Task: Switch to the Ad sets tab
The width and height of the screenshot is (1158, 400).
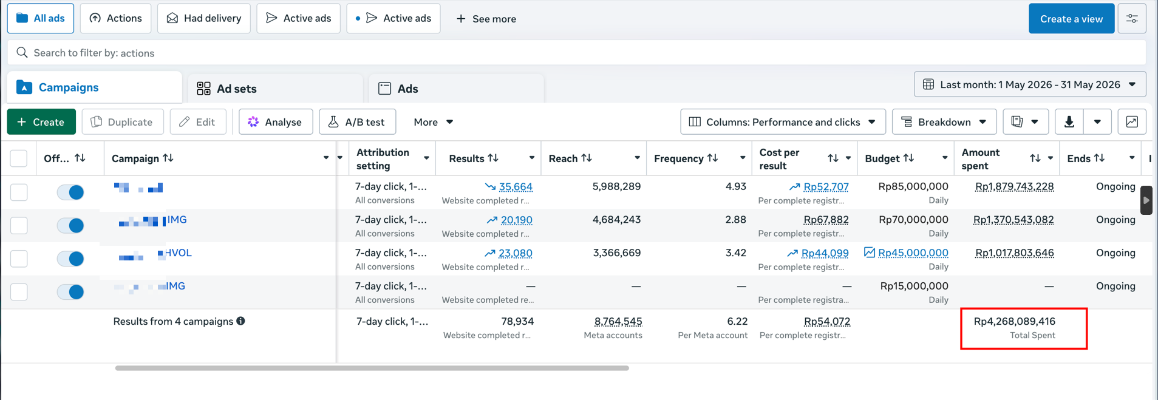Action: pos(275,89)
